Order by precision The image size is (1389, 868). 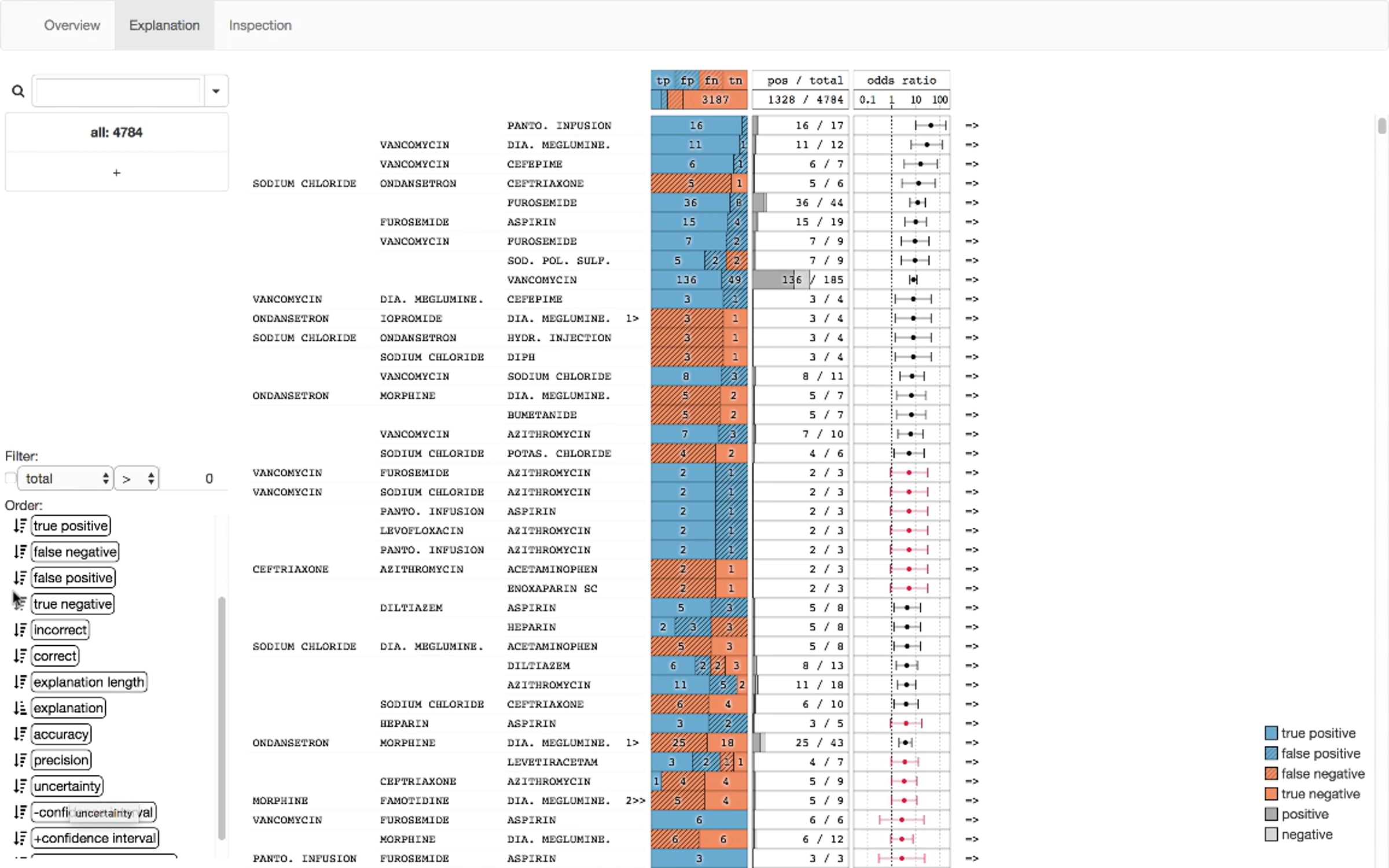click(x=61, y=760)
